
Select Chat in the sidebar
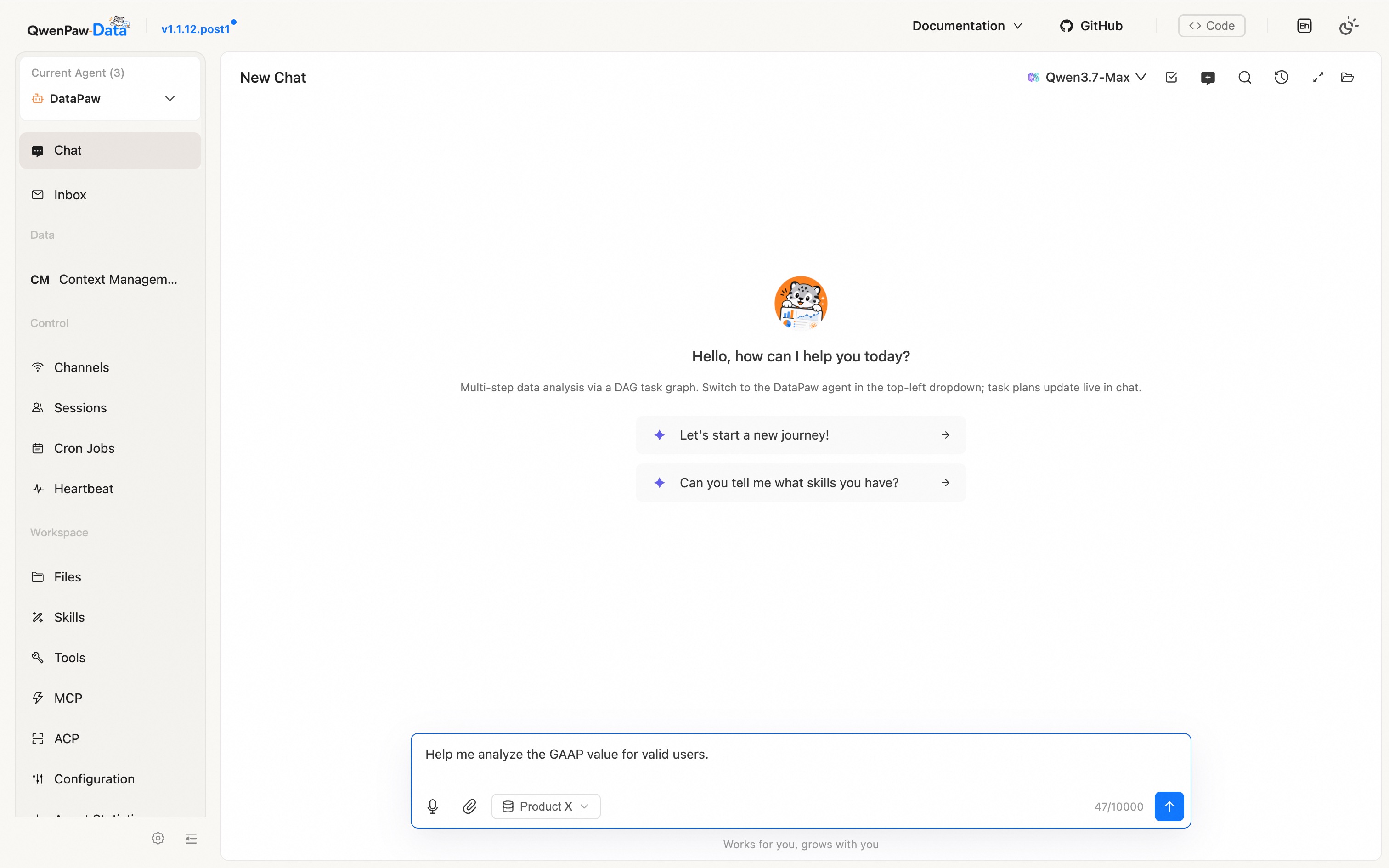(110, 151)
